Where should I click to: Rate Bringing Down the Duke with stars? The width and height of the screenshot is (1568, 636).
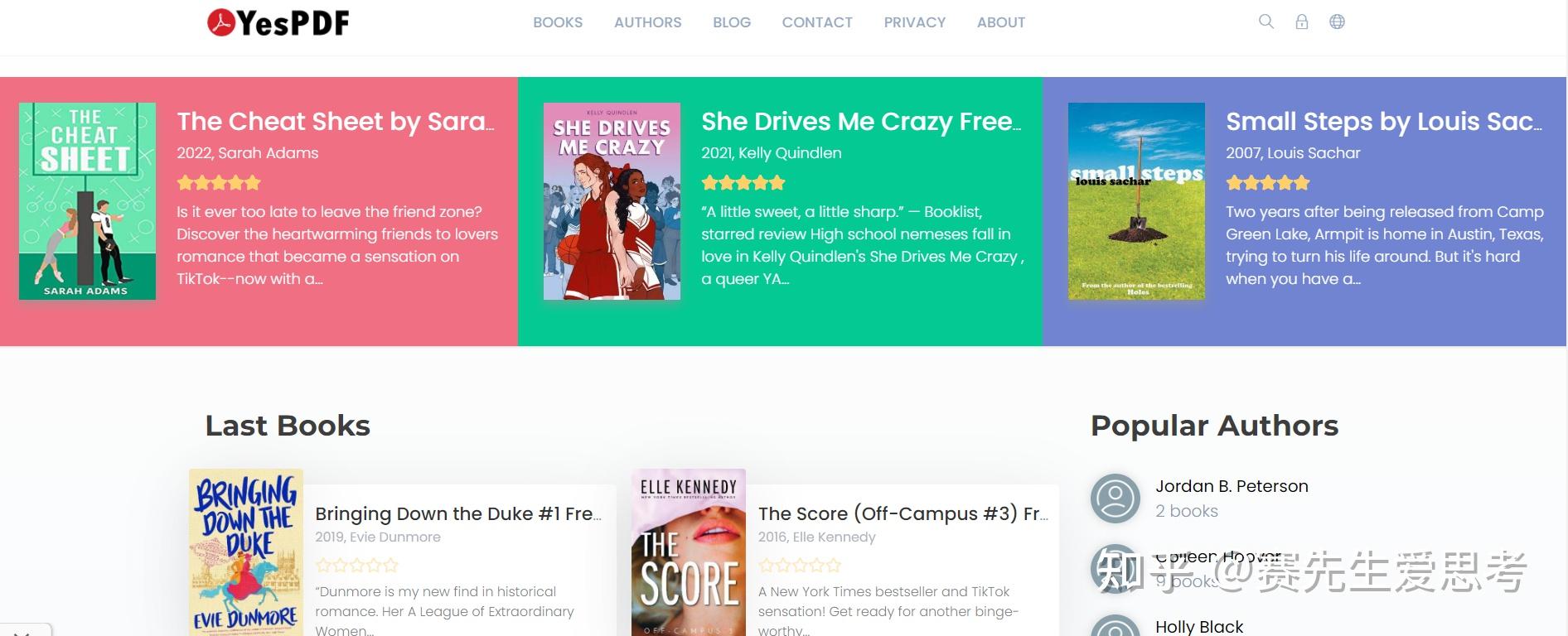[x=357, y=566]
